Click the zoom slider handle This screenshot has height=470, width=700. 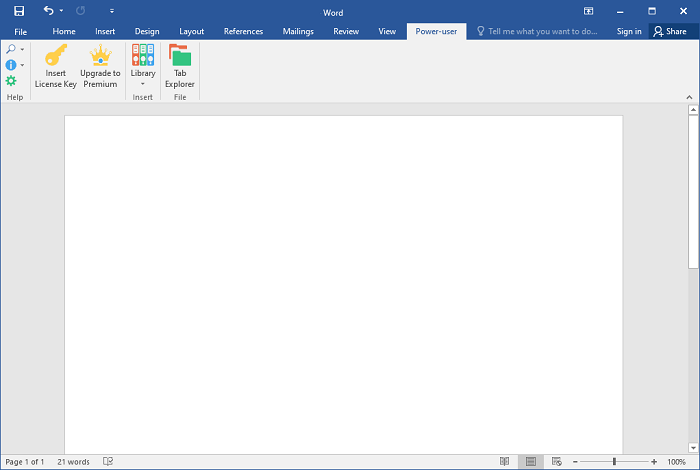click(x=614, y=462)
